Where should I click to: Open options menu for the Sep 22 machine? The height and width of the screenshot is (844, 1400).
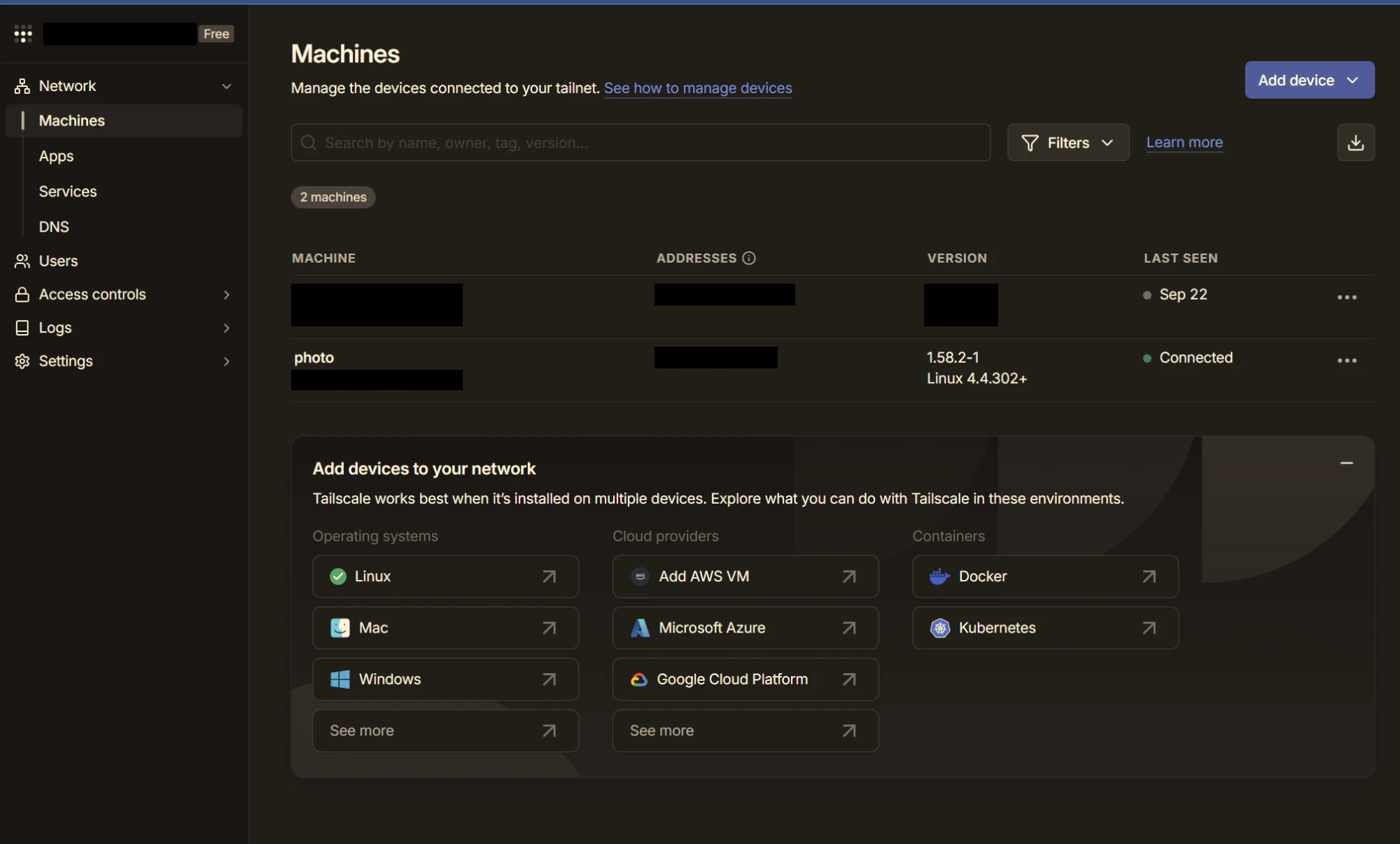[1347, 298]
